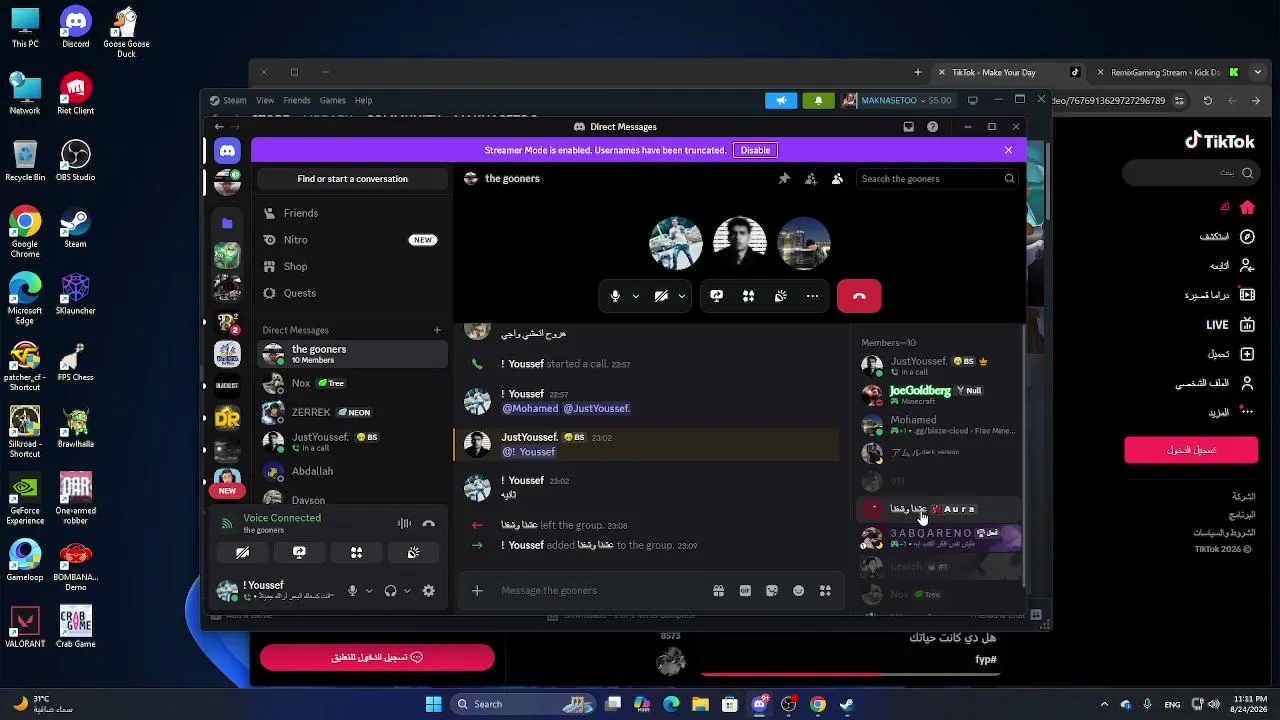Open Friends in the Discord sidebar
The height and width of the screenshot is (720, 1280).
(351, 213)
